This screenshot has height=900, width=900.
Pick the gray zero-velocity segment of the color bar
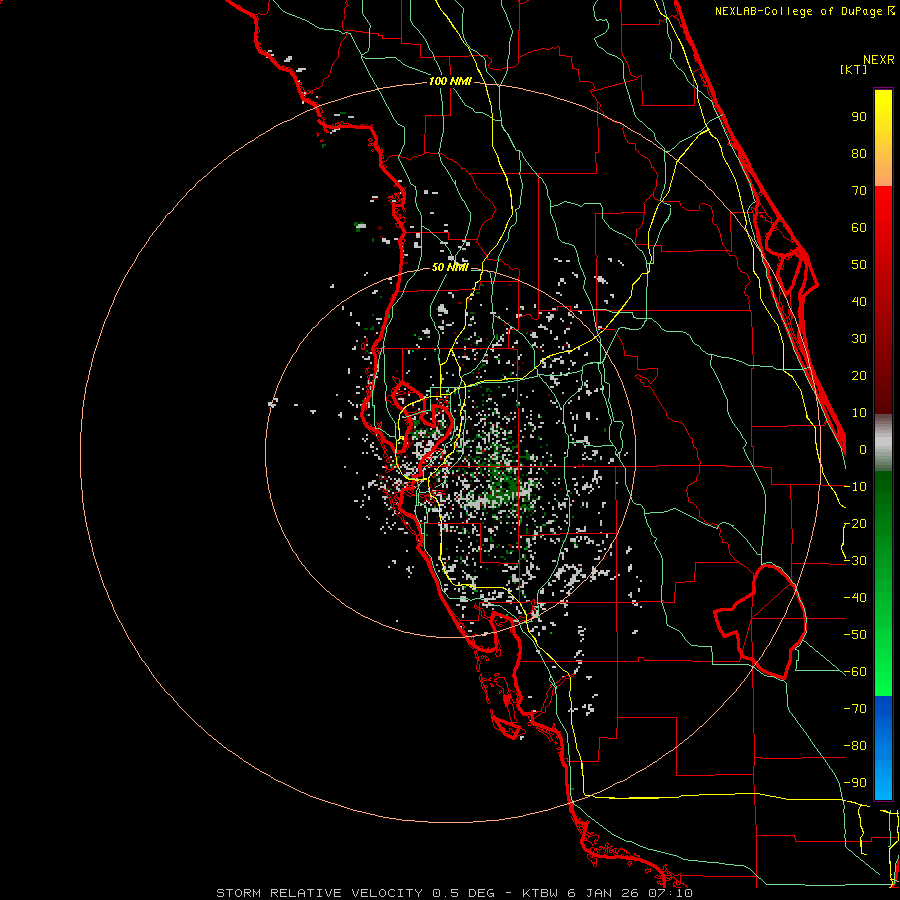[x=883, y=442]
